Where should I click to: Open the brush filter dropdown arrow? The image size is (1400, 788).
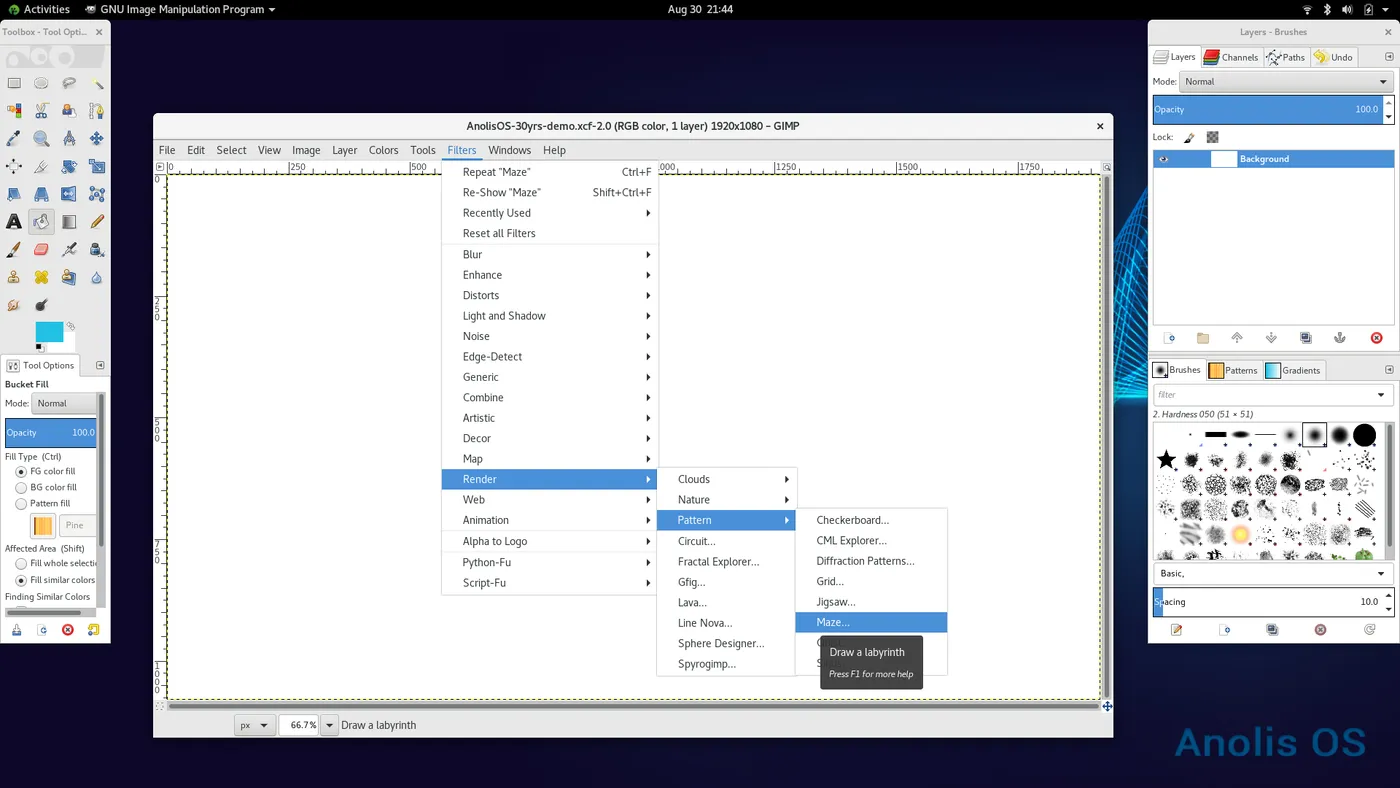[x=1381, y=395]
